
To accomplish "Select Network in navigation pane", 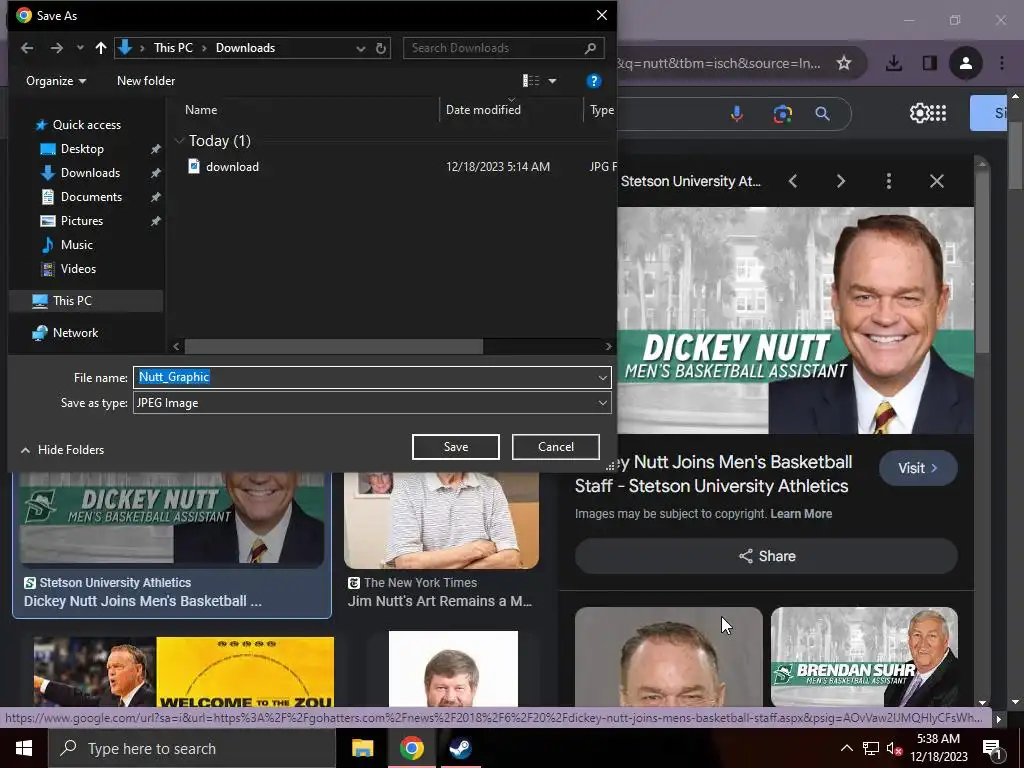I will point(75,333).
